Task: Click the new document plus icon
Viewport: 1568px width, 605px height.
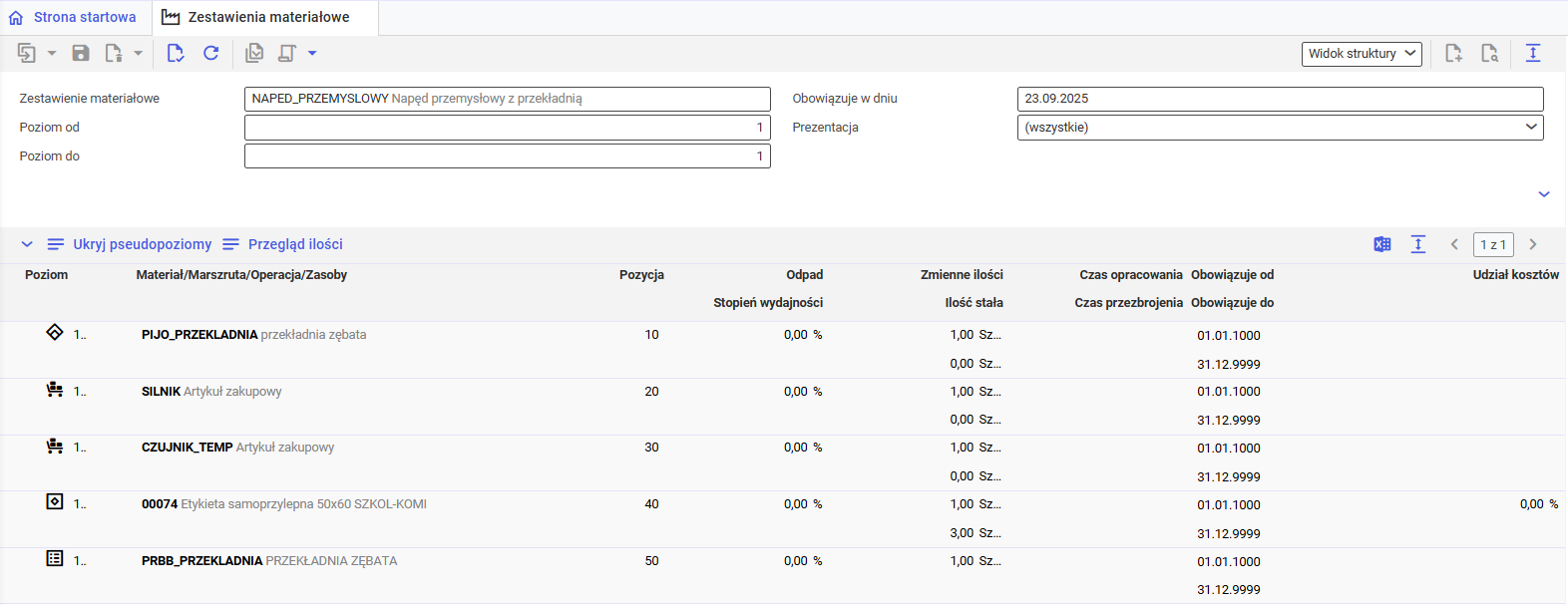Action: [1453, 53]
